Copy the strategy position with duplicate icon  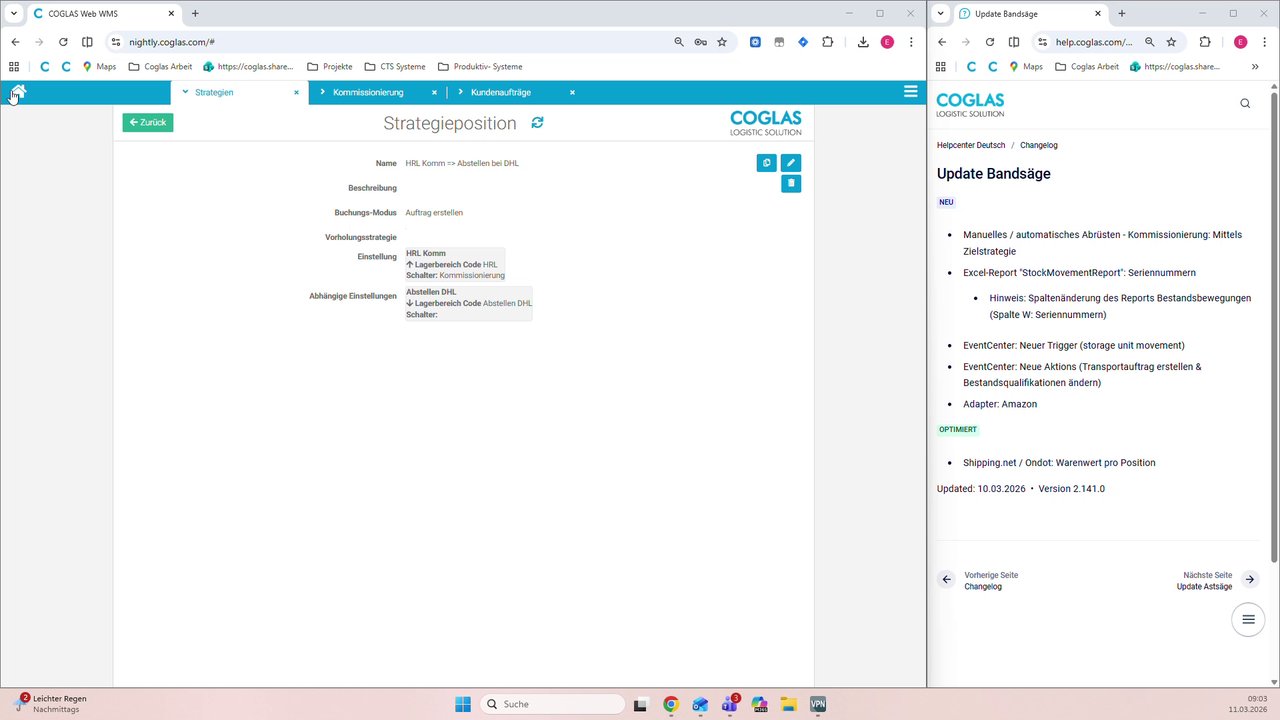[x=766, y=162]
